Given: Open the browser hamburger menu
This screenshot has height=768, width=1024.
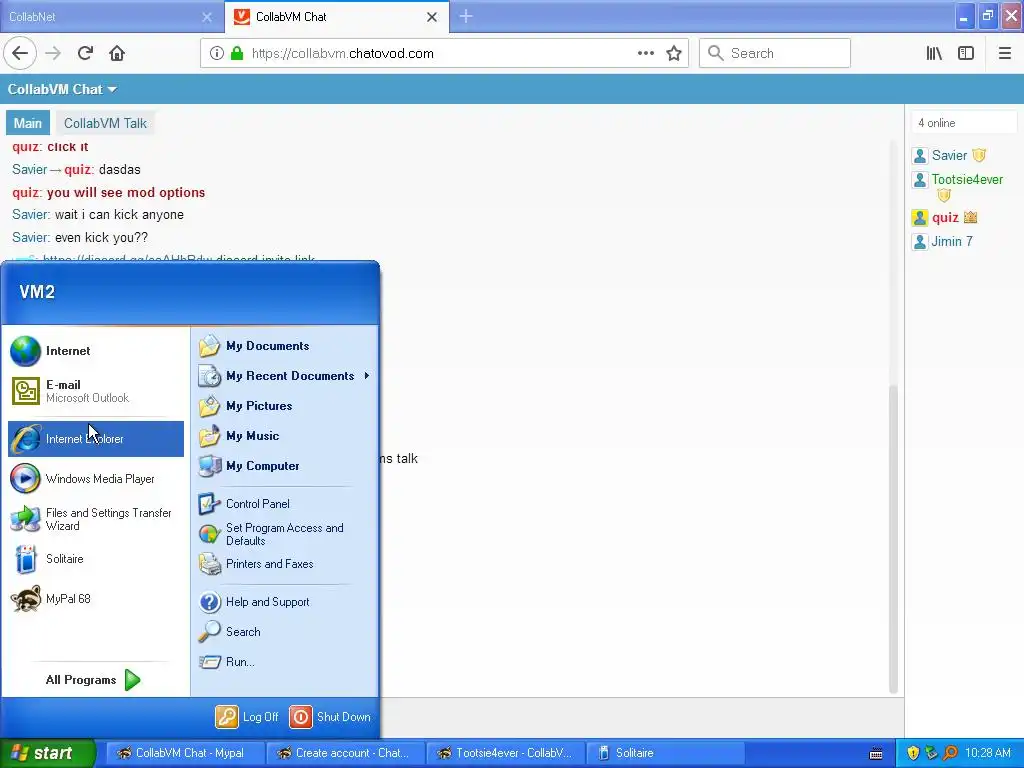Looking at the screenshot, I should click(x=1004, y=53).
